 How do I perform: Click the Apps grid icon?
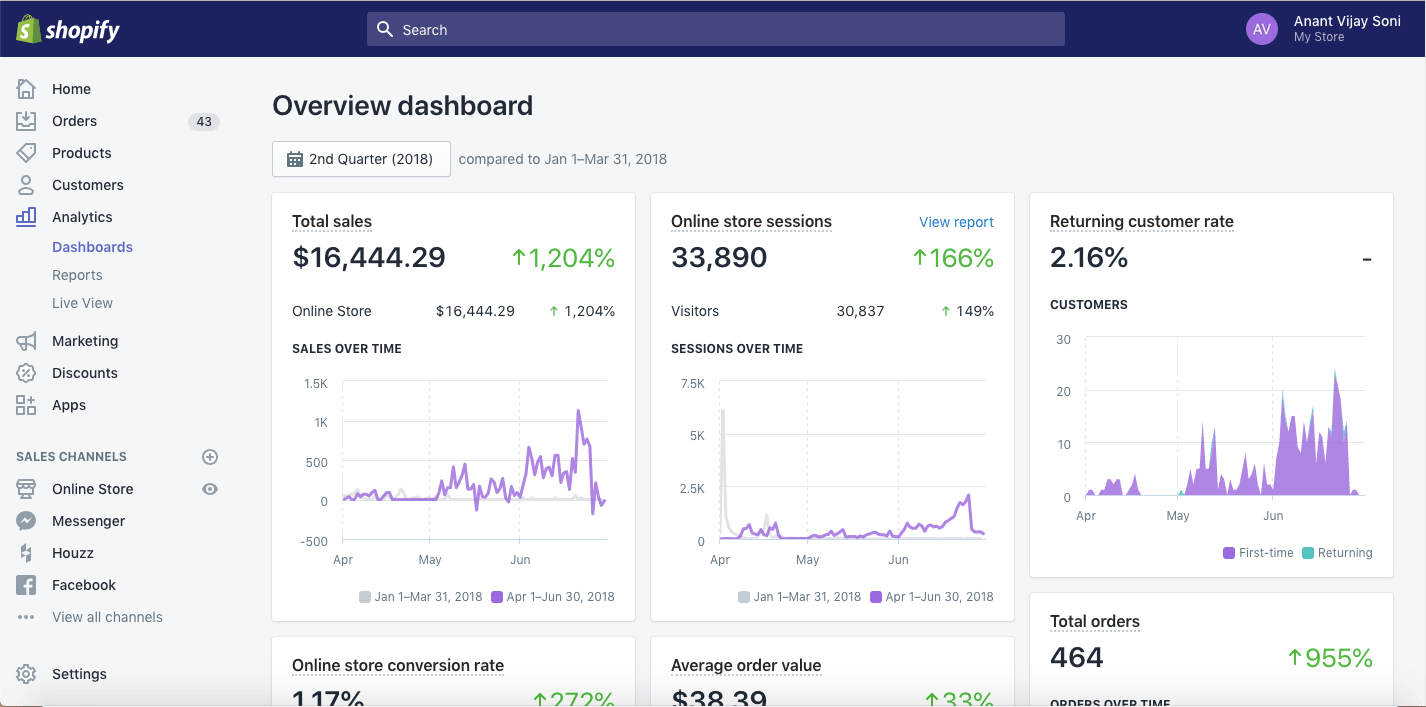[x=26, y=405]
